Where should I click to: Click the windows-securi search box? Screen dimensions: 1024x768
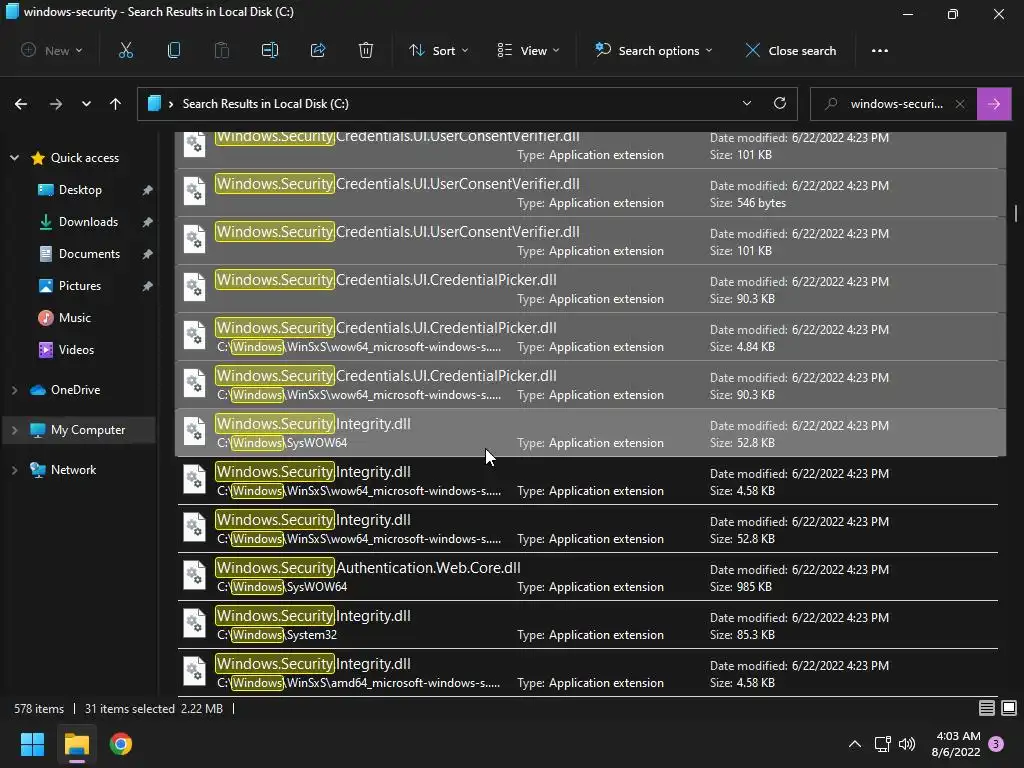(893, 104)
